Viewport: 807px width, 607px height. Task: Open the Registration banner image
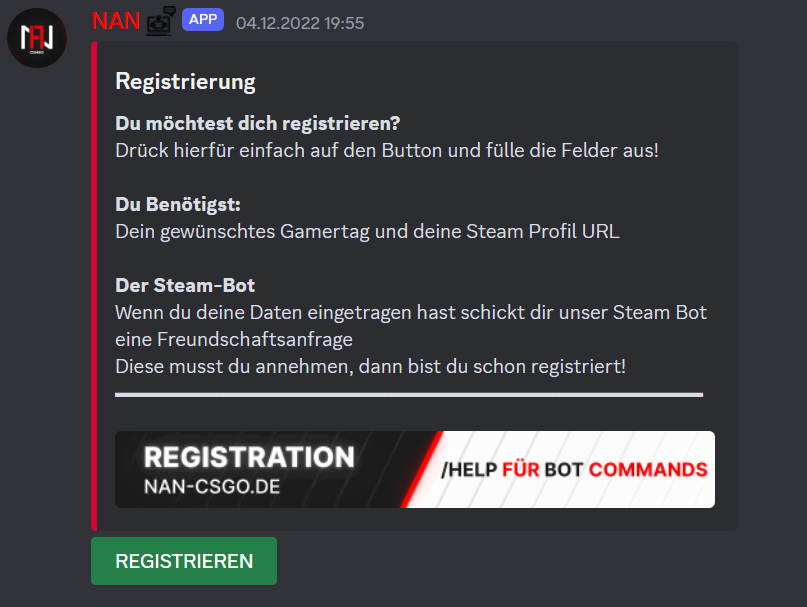415,470
